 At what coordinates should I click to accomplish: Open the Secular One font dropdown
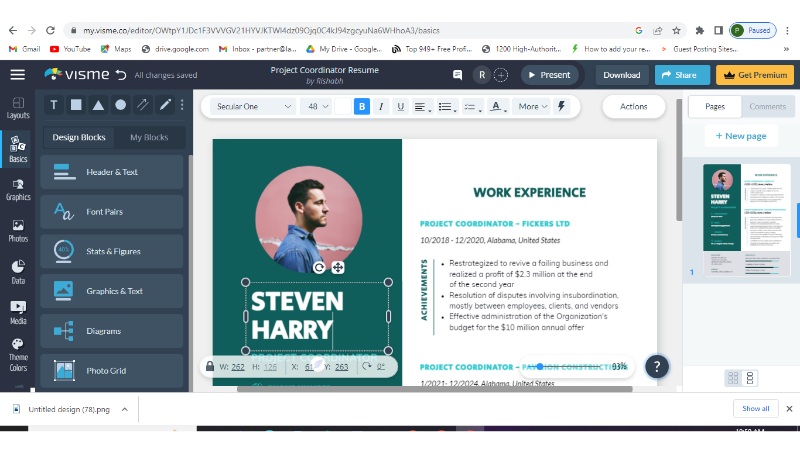[253, 106]
